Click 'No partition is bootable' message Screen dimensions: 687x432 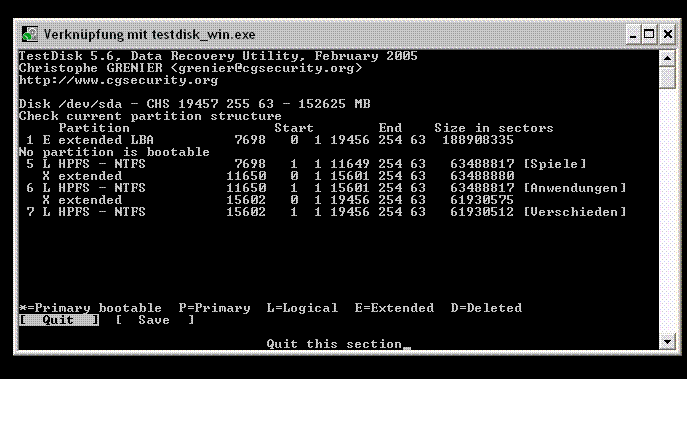coord(114,152)
